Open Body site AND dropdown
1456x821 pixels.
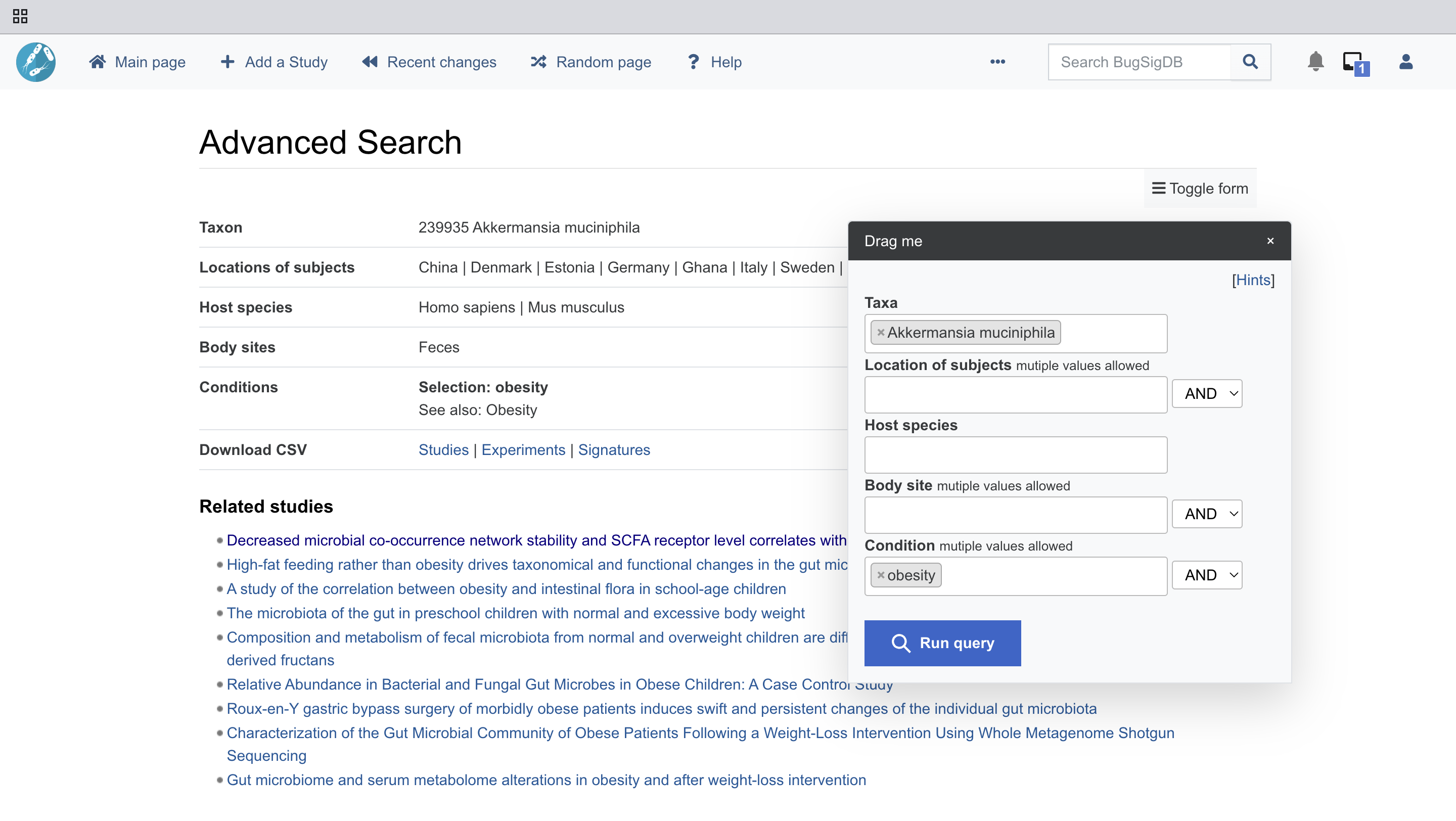pyautogui.click(x=1207, y=514)
